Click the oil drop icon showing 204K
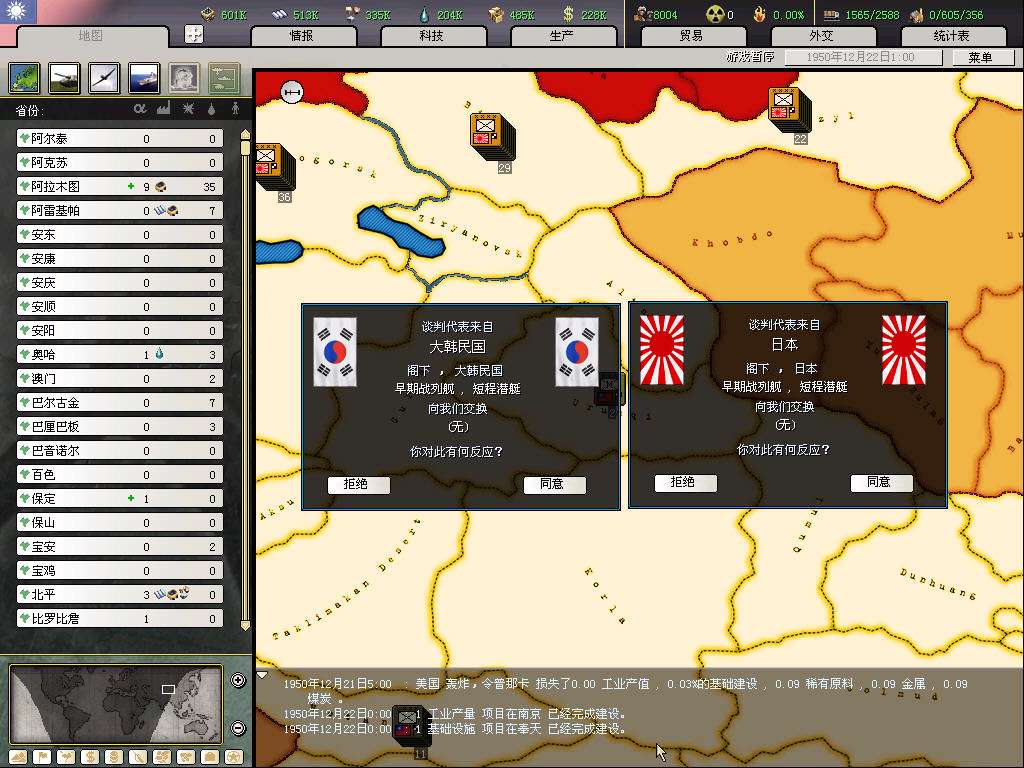Screen dimensions: 1024x768 coord(424,14)
